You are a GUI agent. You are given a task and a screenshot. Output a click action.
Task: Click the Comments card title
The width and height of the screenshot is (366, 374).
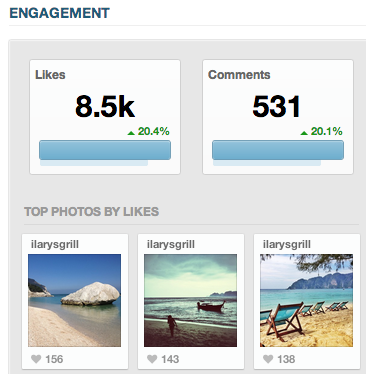point(239,75)
